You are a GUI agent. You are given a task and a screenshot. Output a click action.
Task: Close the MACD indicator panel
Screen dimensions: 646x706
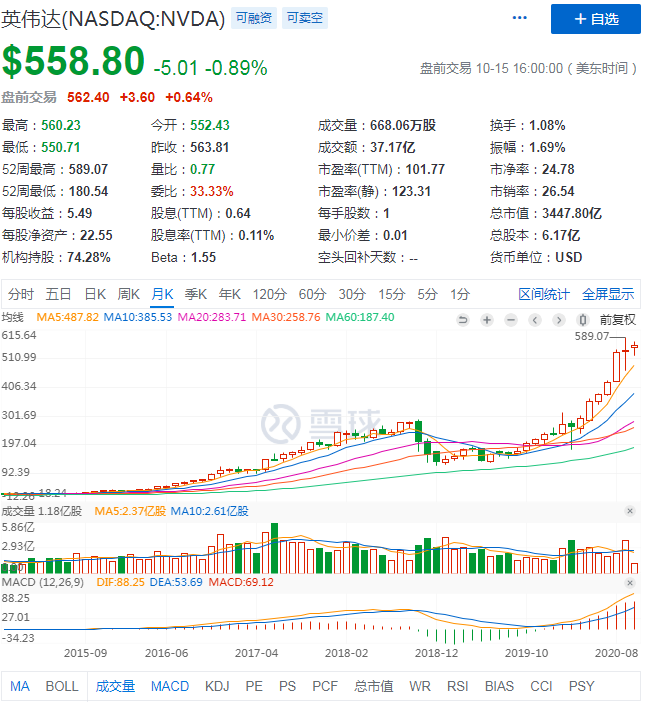point(630,582)
